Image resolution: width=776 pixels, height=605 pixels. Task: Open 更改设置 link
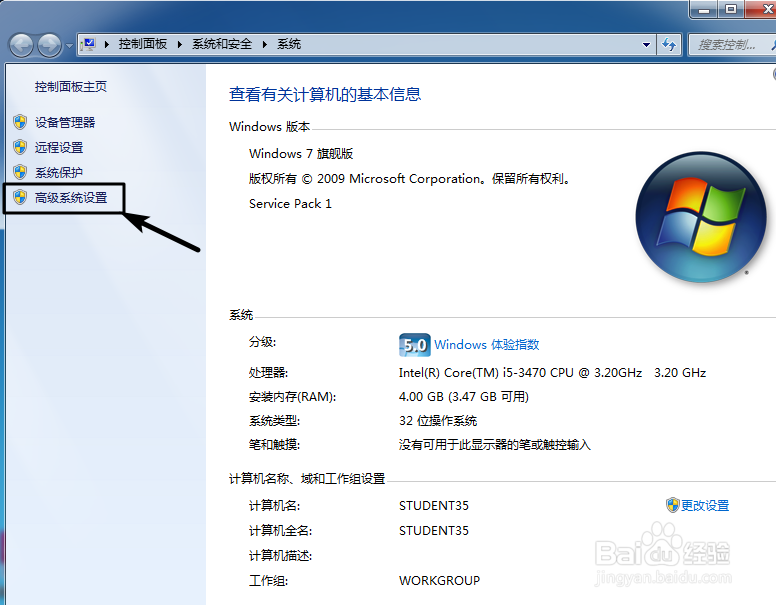click(705, 505)
